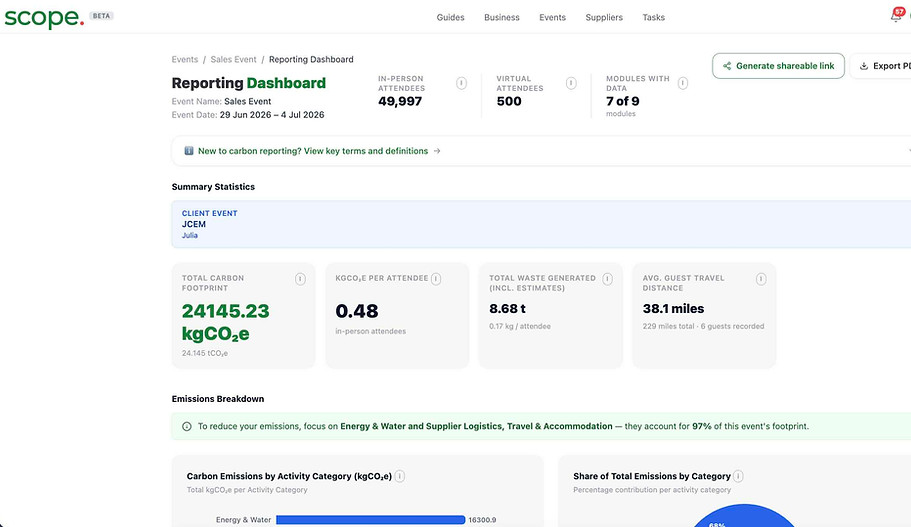Screen dimensions: 911x527
Task: Go to Sales Event breadcrumb
Action: tap(233, 59)
